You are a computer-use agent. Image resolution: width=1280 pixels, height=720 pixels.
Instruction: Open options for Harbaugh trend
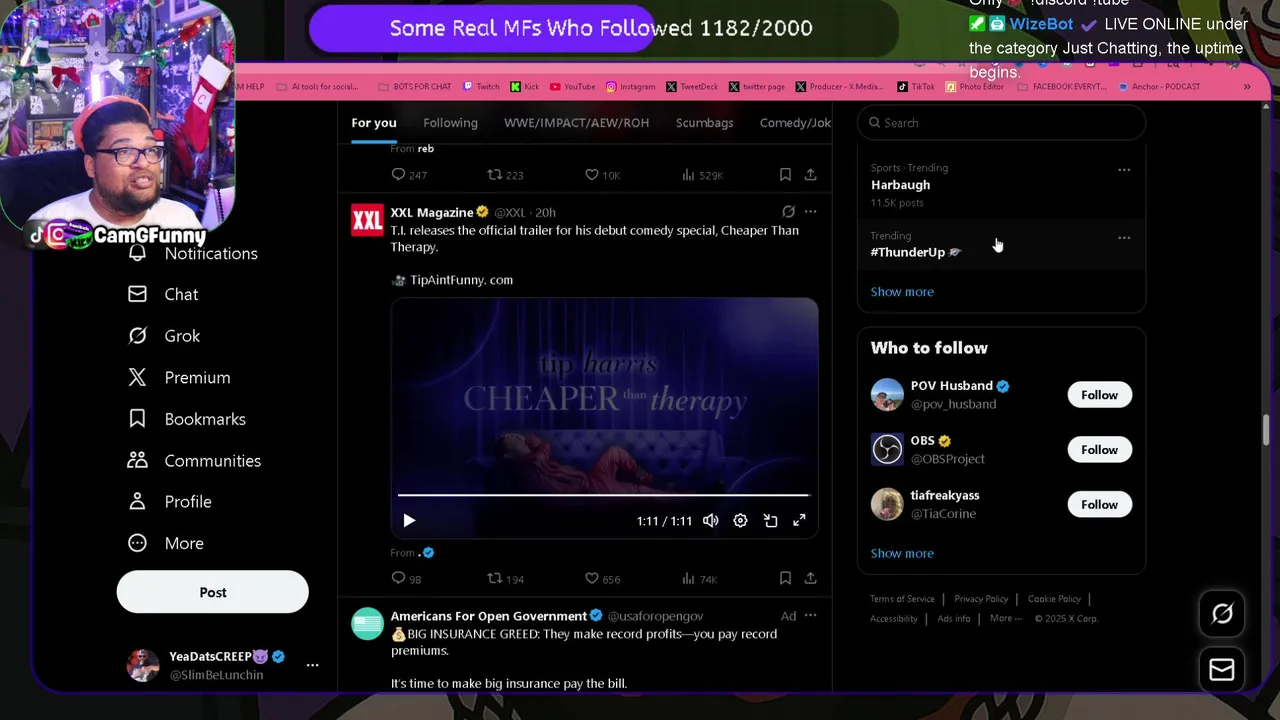coord(1124,170)
